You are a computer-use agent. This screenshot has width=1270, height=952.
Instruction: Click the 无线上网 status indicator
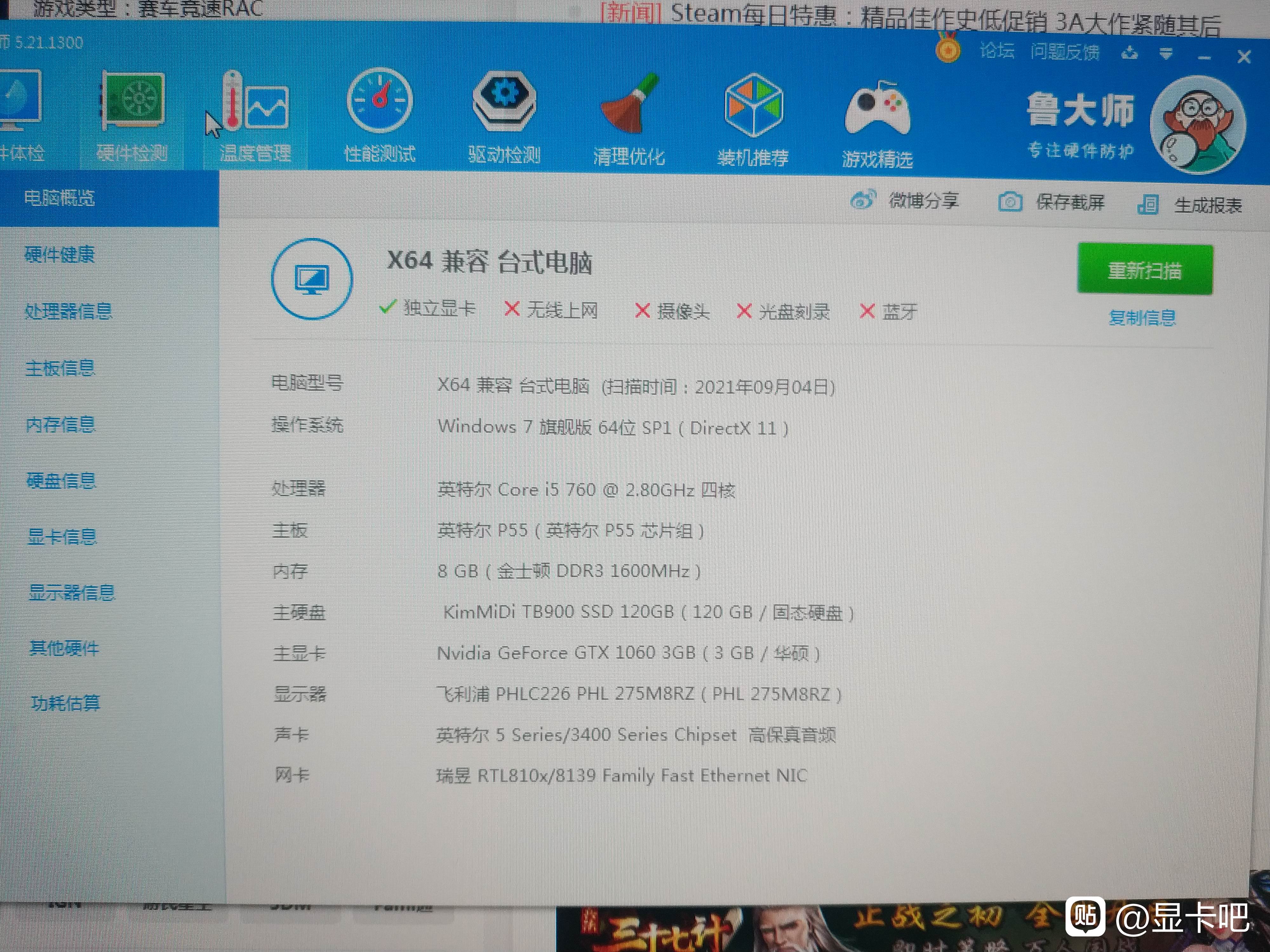click(x=551, y=310)
